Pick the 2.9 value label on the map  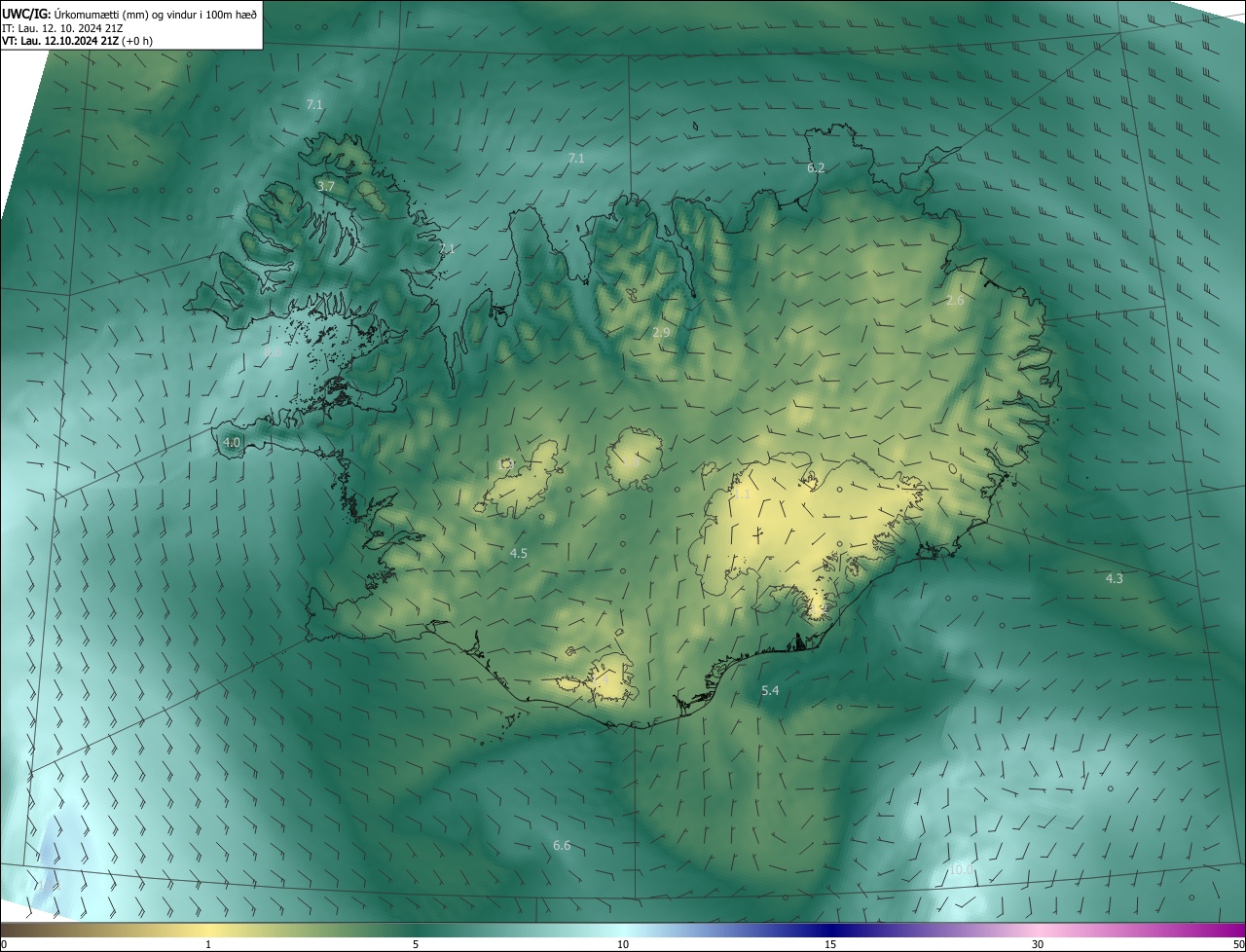(661, 333)
